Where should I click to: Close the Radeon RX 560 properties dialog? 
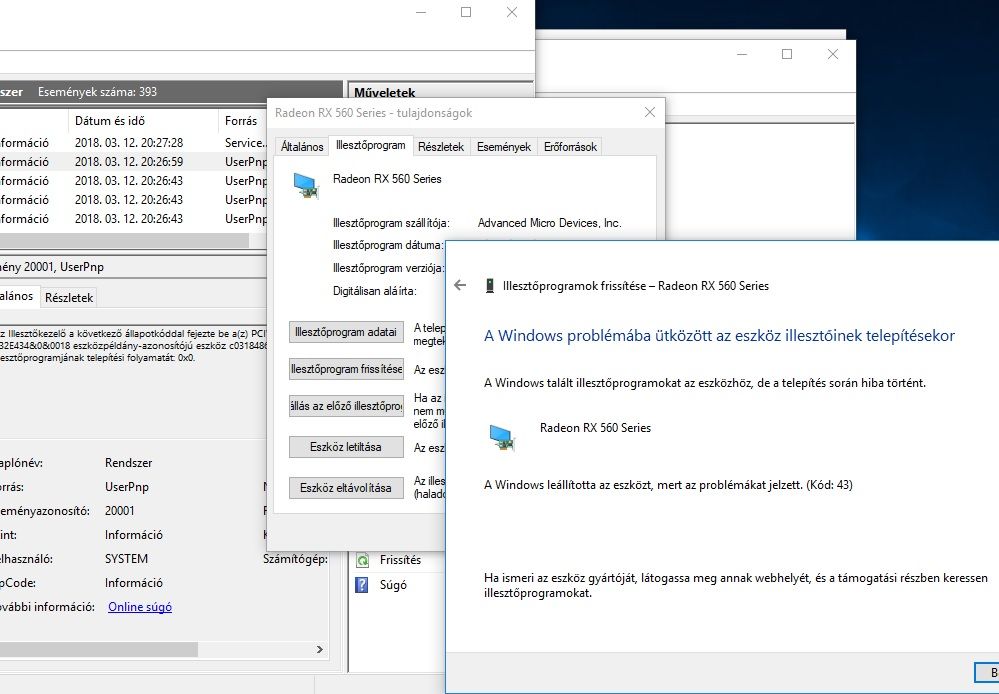tap(650, 112)
